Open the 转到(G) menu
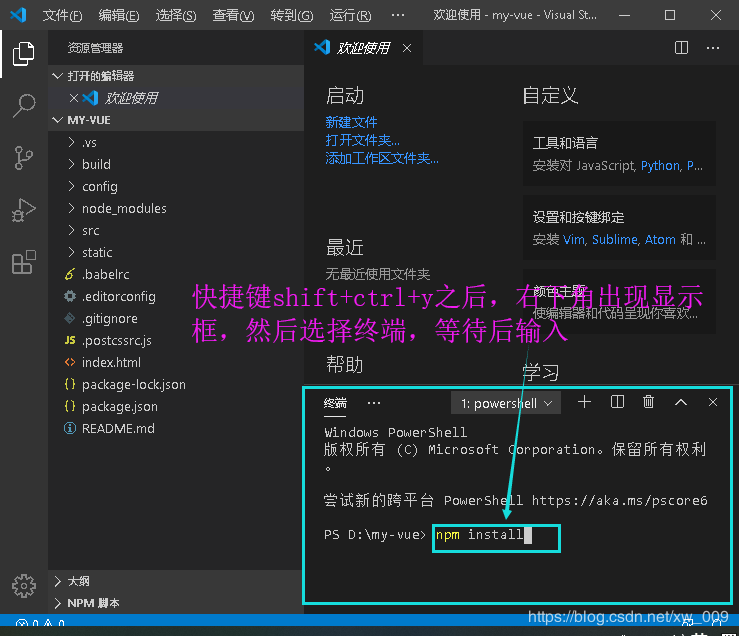The image size is (739, 636). point(292,16)
